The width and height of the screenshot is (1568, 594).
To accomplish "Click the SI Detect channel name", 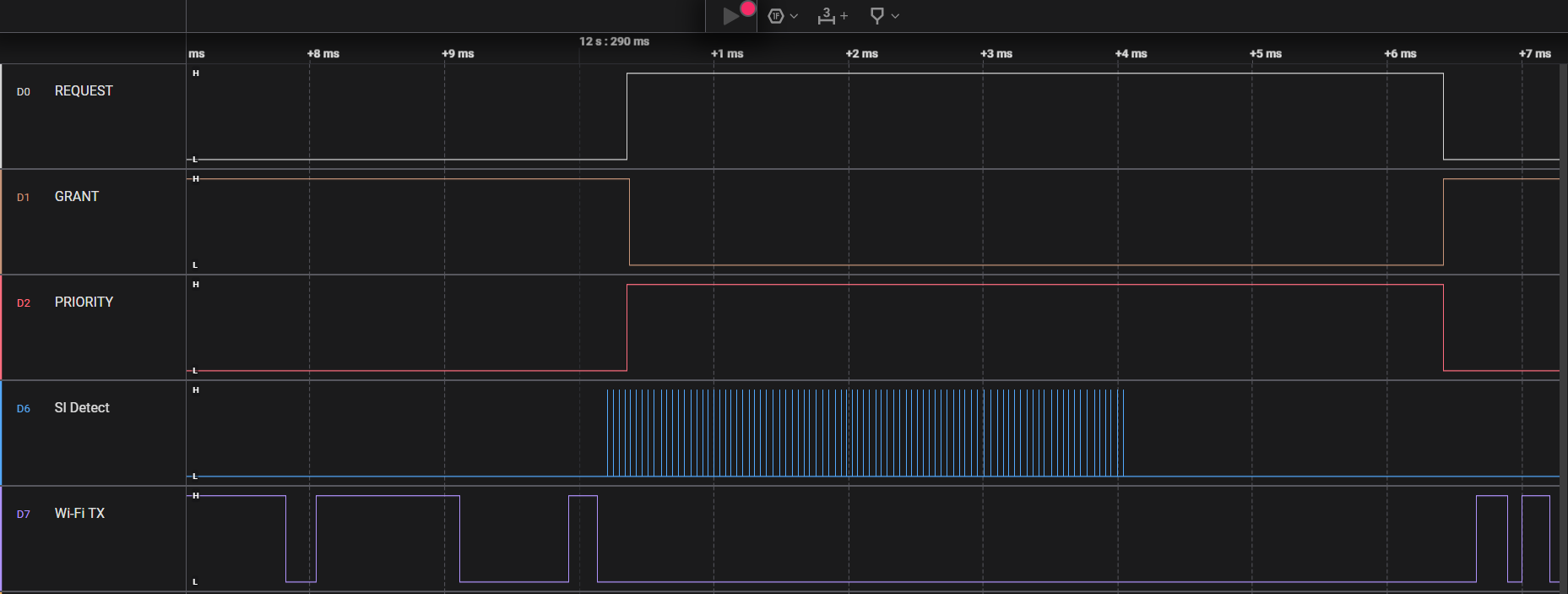I will [x=82, y=407].
